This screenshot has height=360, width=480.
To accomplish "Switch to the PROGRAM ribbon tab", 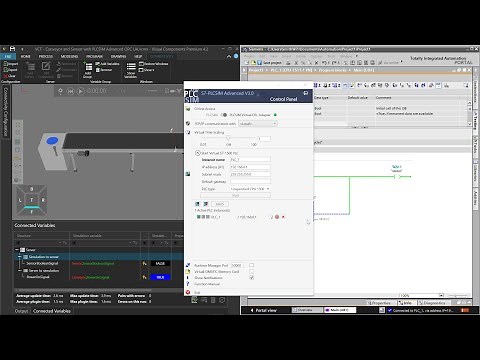I will (94, 56).
